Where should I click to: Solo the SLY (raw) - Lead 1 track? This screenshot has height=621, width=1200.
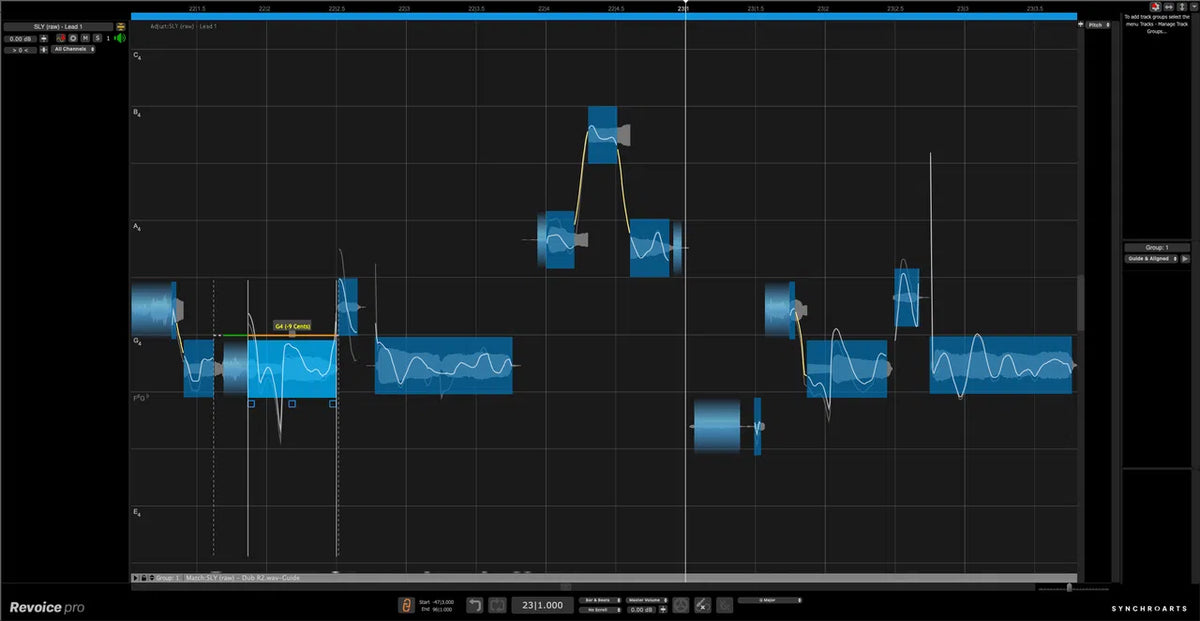coord(97,38)
